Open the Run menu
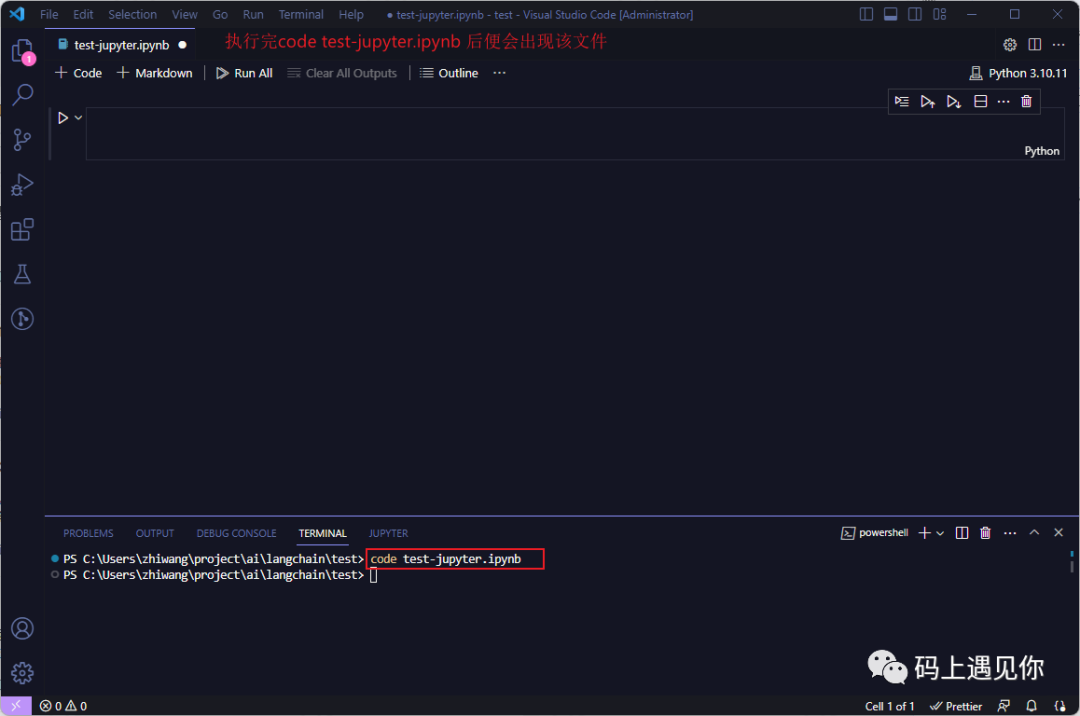 [253, 14]
